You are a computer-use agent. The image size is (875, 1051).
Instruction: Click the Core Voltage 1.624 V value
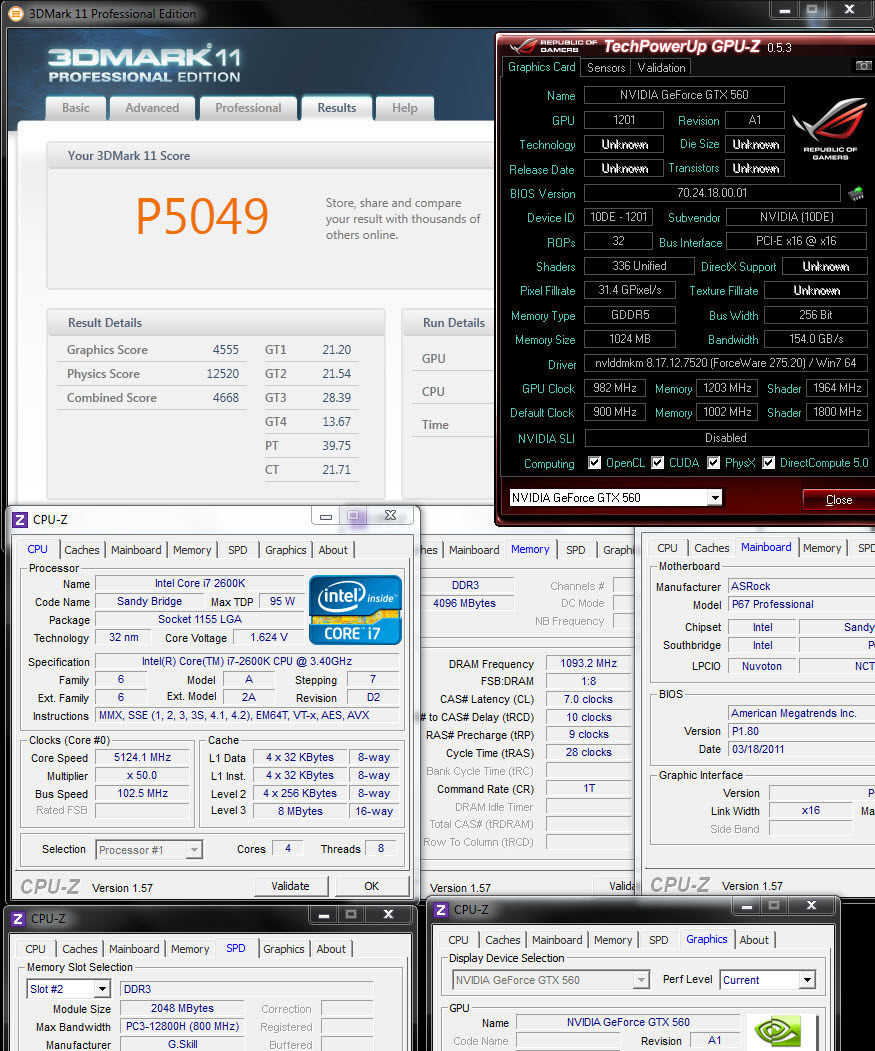coord(269,637)
